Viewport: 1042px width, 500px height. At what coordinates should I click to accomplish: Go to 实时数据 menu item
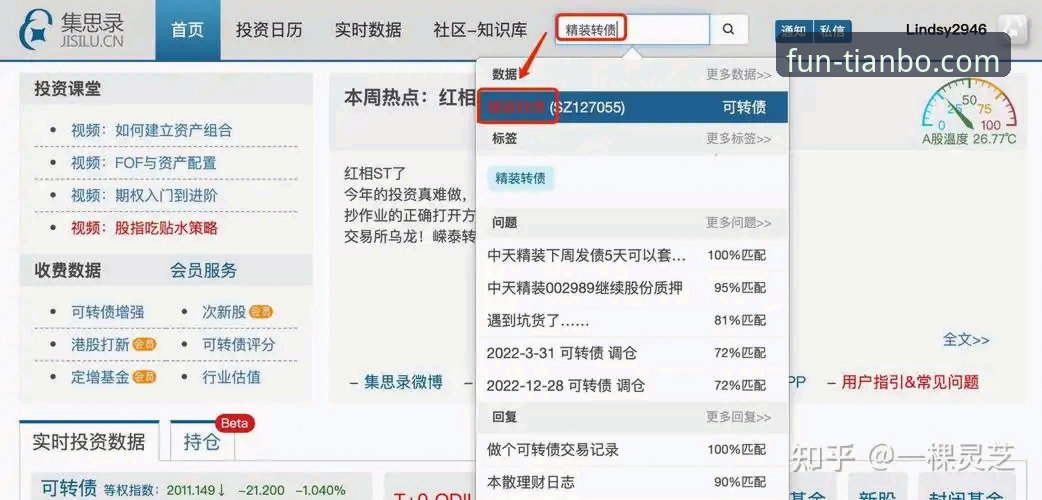point(368,30)
